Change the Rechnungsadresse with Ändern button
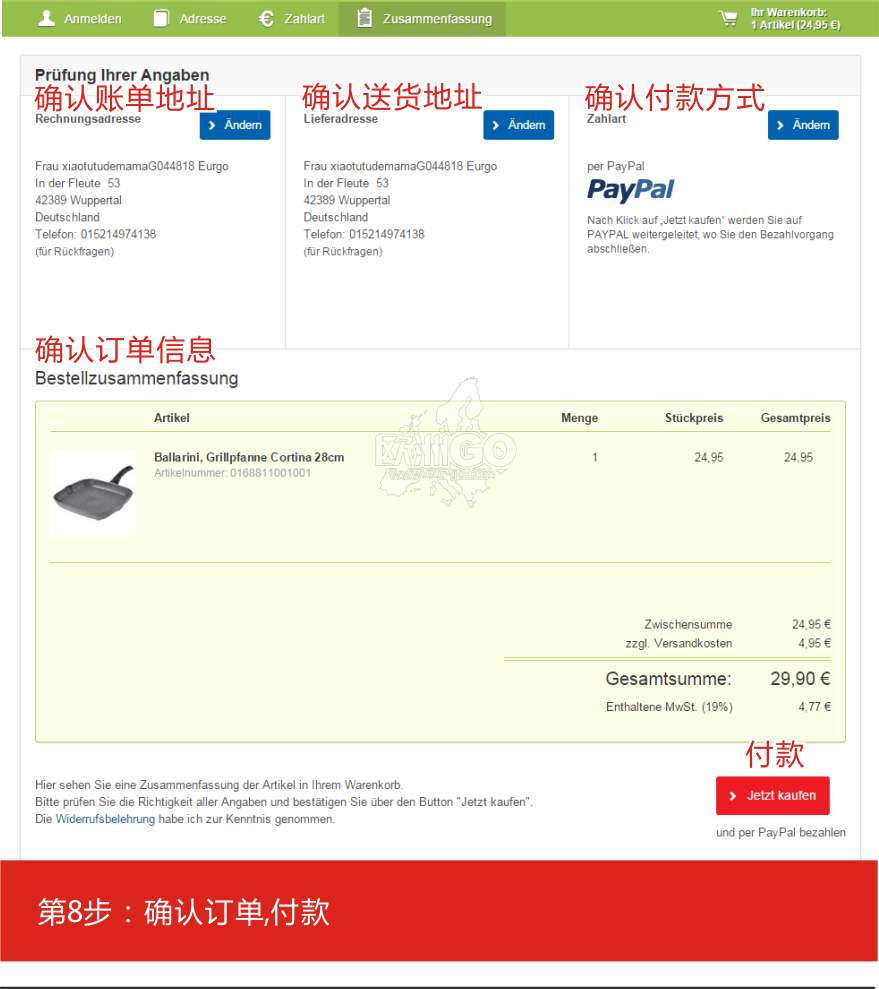 coord(235,125)
